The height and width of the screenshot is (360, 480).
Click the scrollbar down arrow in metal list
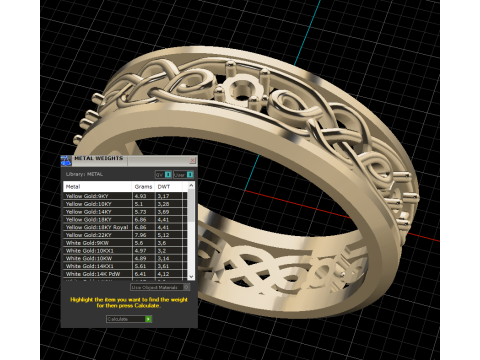coord(191,276)
